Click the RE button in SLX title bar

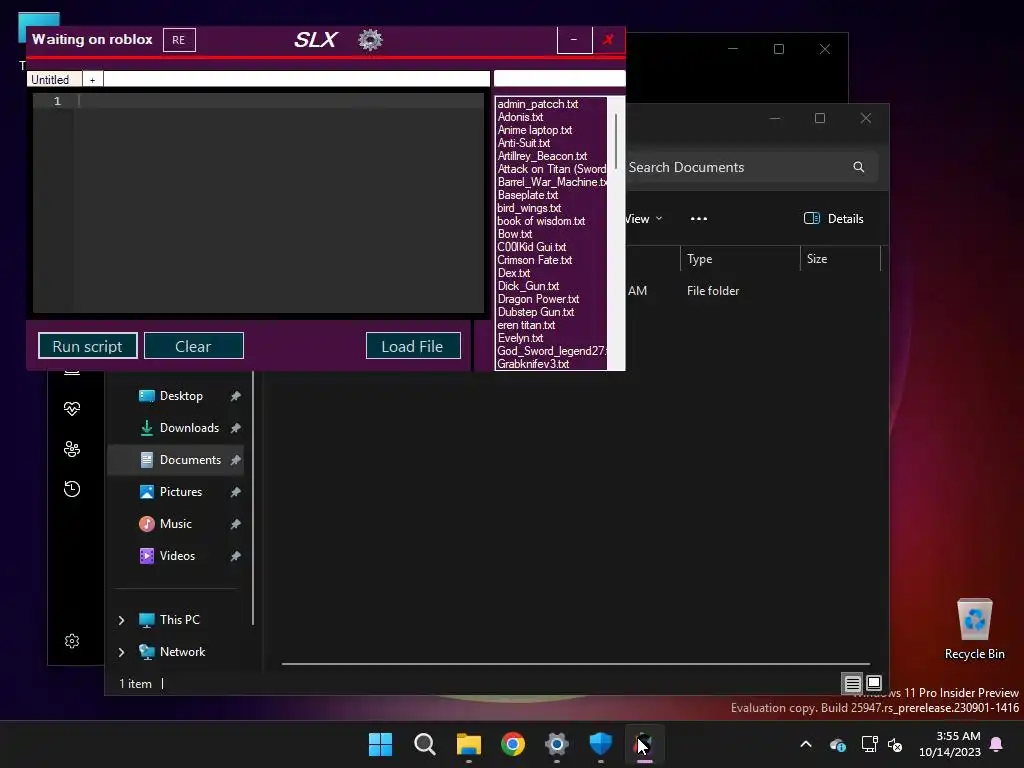tap(179, 40)
